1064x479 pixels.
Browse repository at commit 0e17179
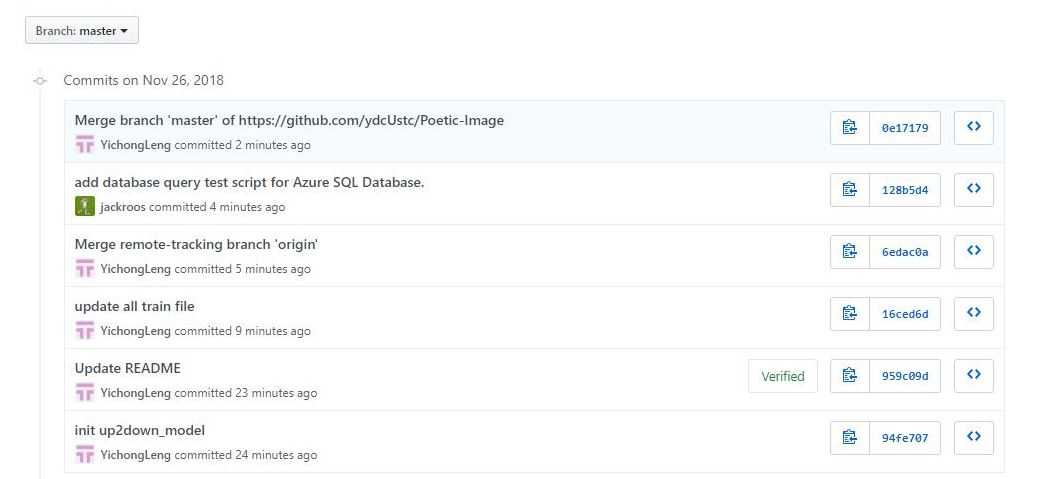coord(974,128)
